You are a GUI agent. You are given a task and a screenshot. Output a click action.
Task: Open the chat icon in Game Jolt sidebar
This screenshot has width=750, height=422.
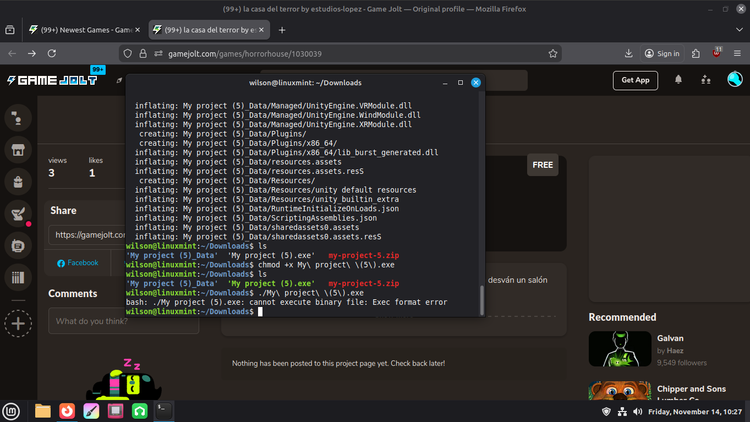coord(18,246)
